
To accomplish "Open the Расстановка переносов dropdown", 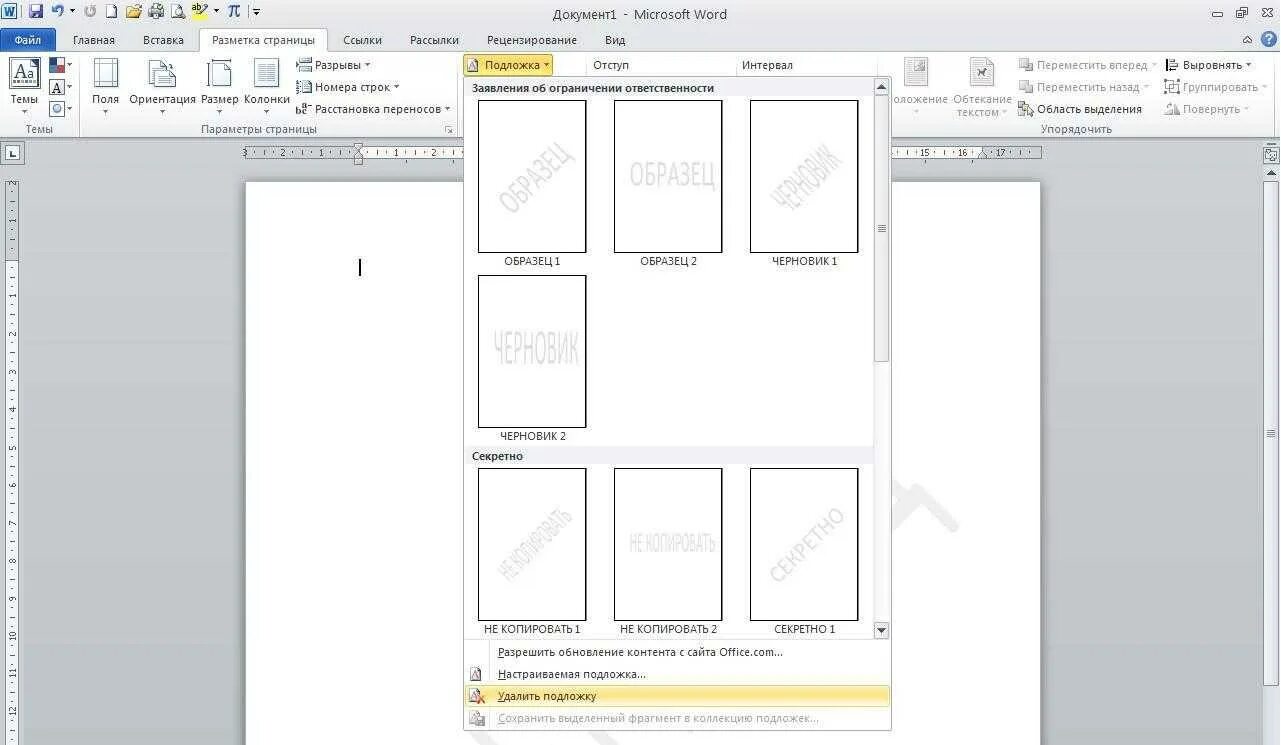I will click(374, 109).
